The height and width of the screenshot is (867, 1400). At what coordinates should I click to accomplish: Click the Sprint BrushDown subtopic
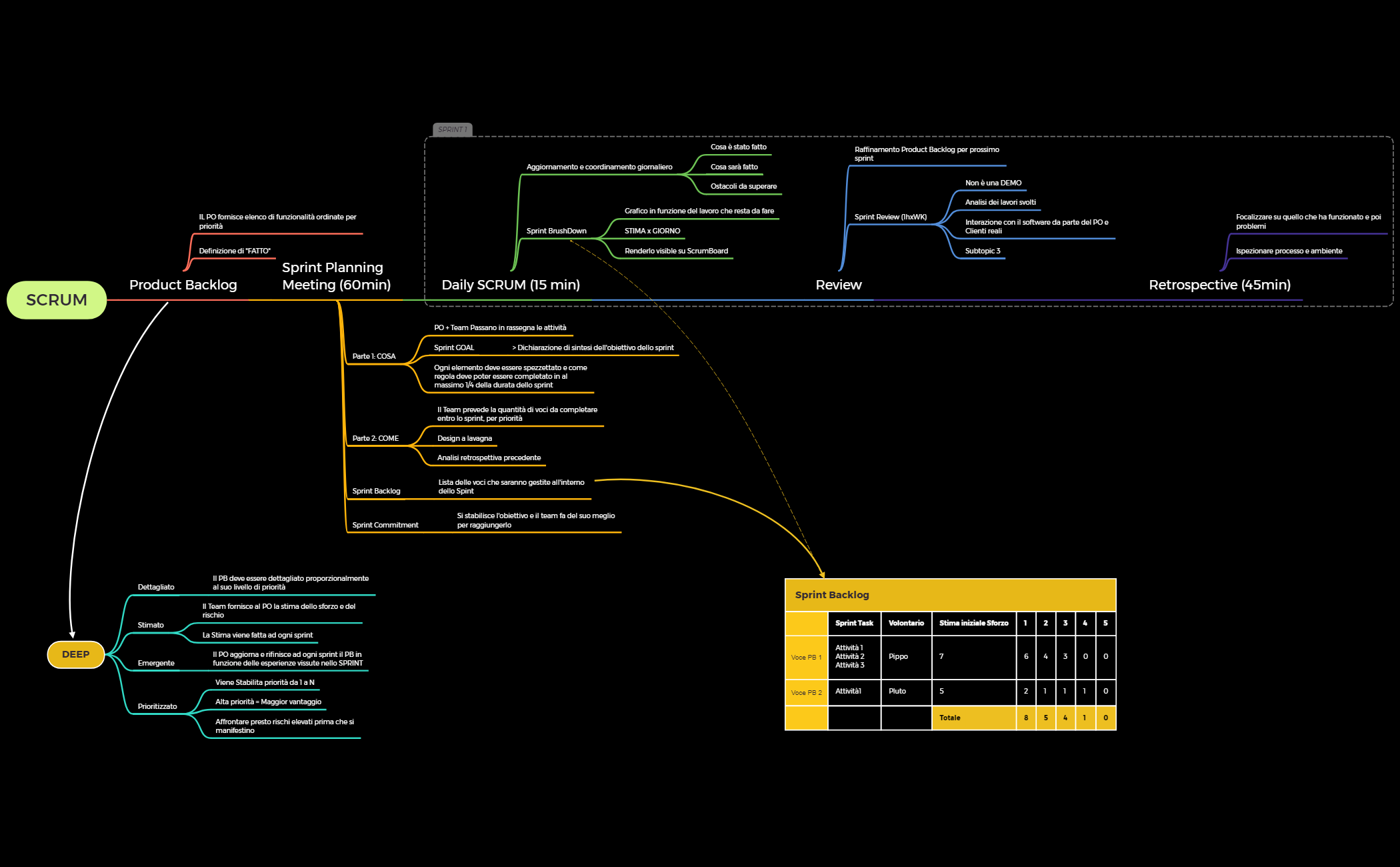(557, 231)
